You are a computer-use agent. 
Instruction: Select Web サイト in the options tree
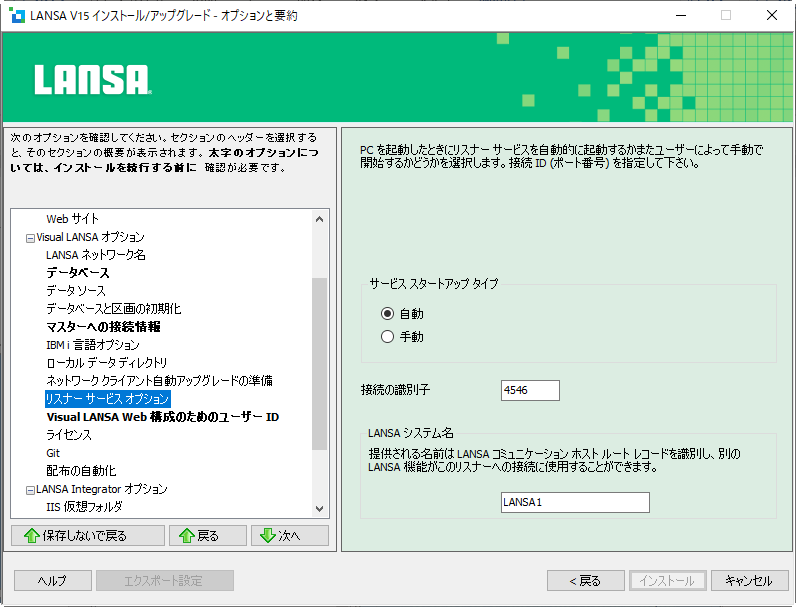click(x=73, y=219)
